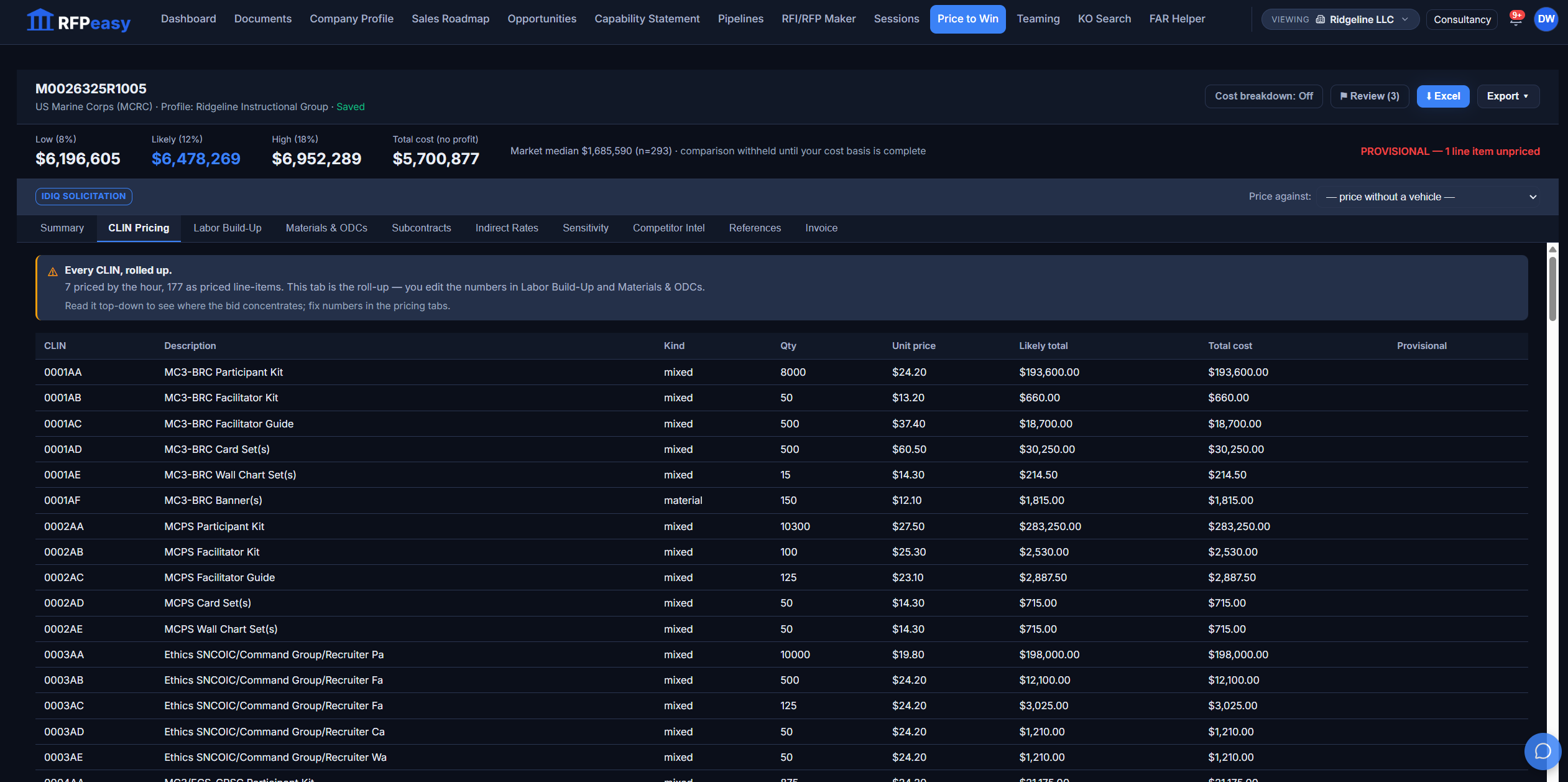Open the Opportunities page

tap(542, 19)
